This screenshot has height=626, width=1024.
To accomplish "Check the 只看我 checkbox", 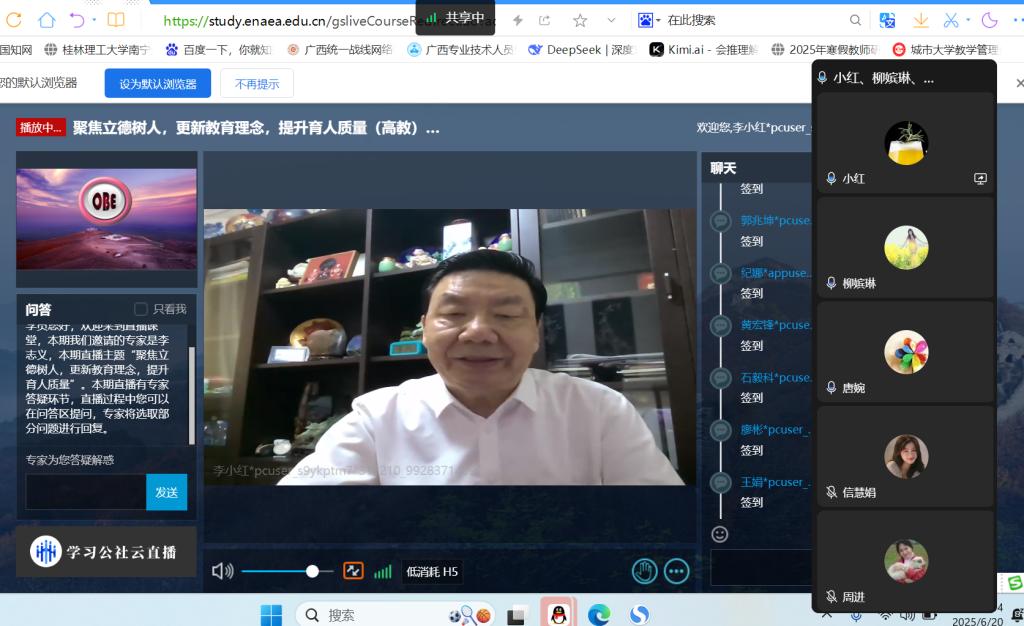I will pyautogui.click(x=141, y=309).
